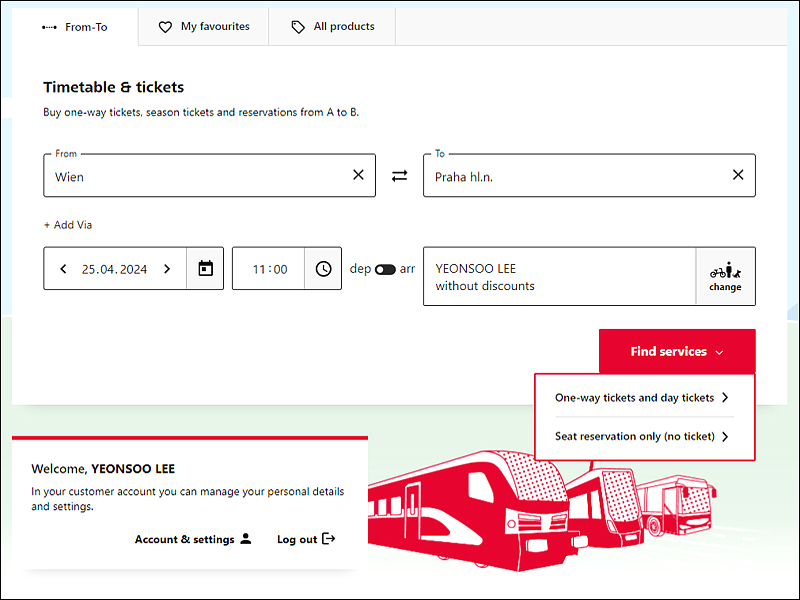This screenshot has height=600, width=800.
Task: Click passenger YEONSOO LEE without discounts box
Action: click(559, 277)
